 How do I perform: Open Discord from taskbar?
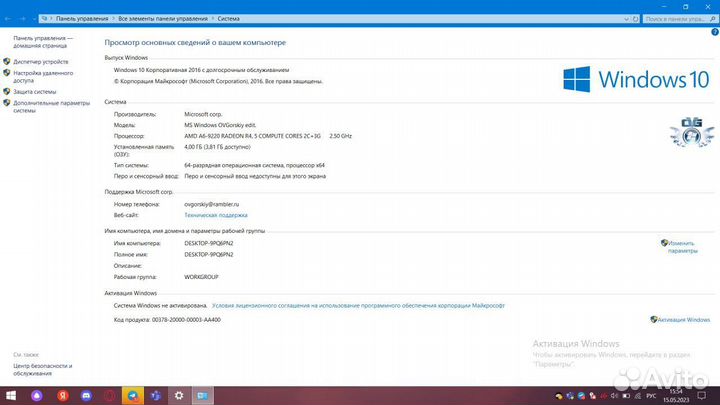pyautogui.click(x=86, y=395)
